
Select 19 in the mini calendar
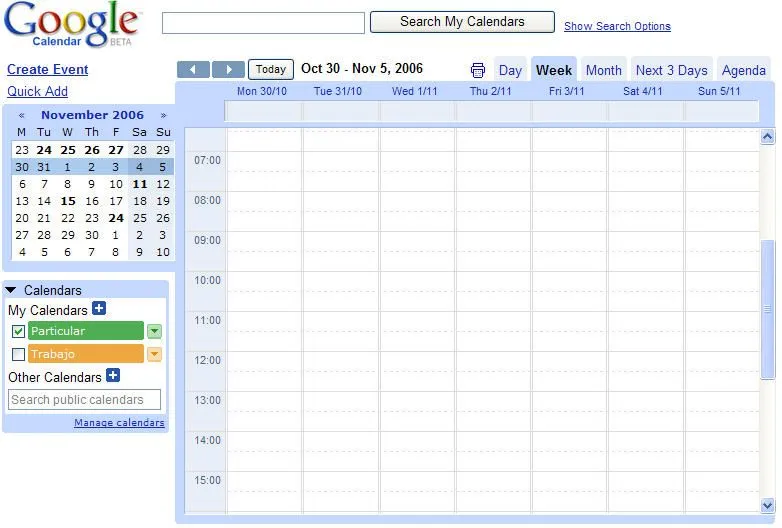click(x=163, y=201)
